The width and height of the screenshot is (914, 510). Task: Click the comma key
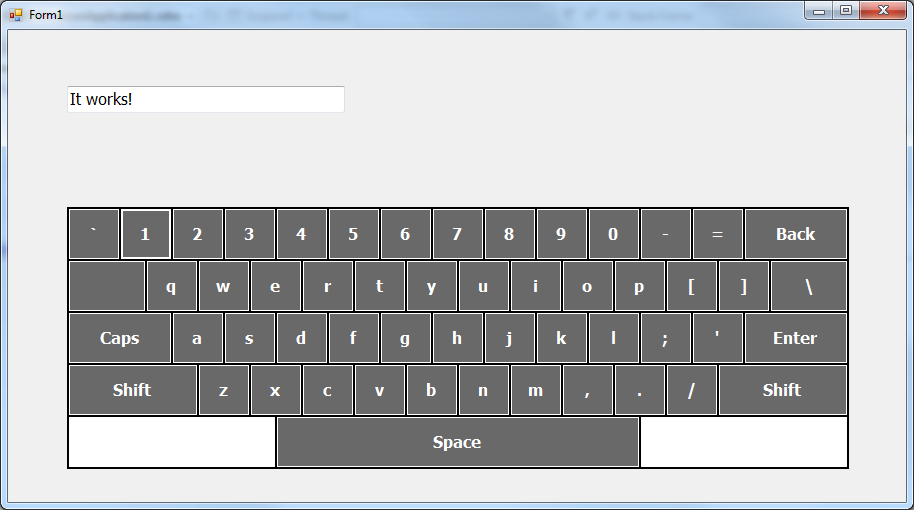(588, 389)
